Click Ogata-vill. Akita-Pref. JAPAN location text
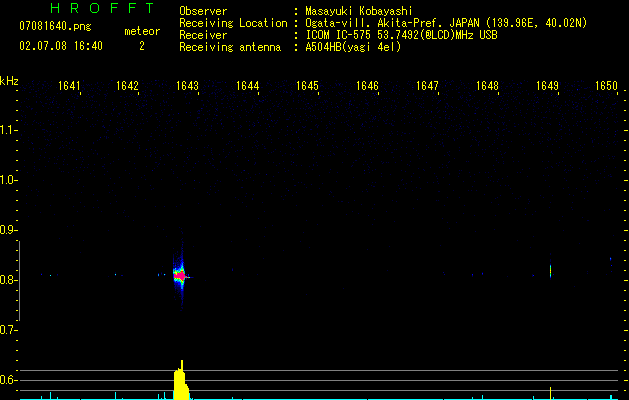The image size is (629, 400). (x=392, y=23)
